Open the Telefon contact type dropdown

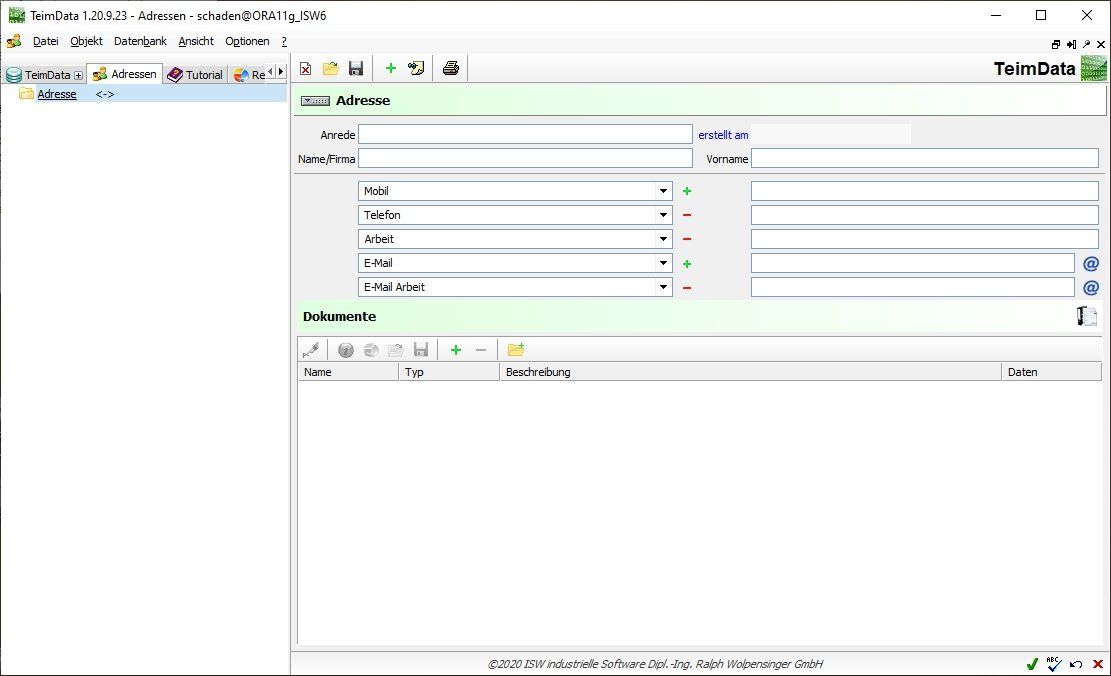[663, 215]
